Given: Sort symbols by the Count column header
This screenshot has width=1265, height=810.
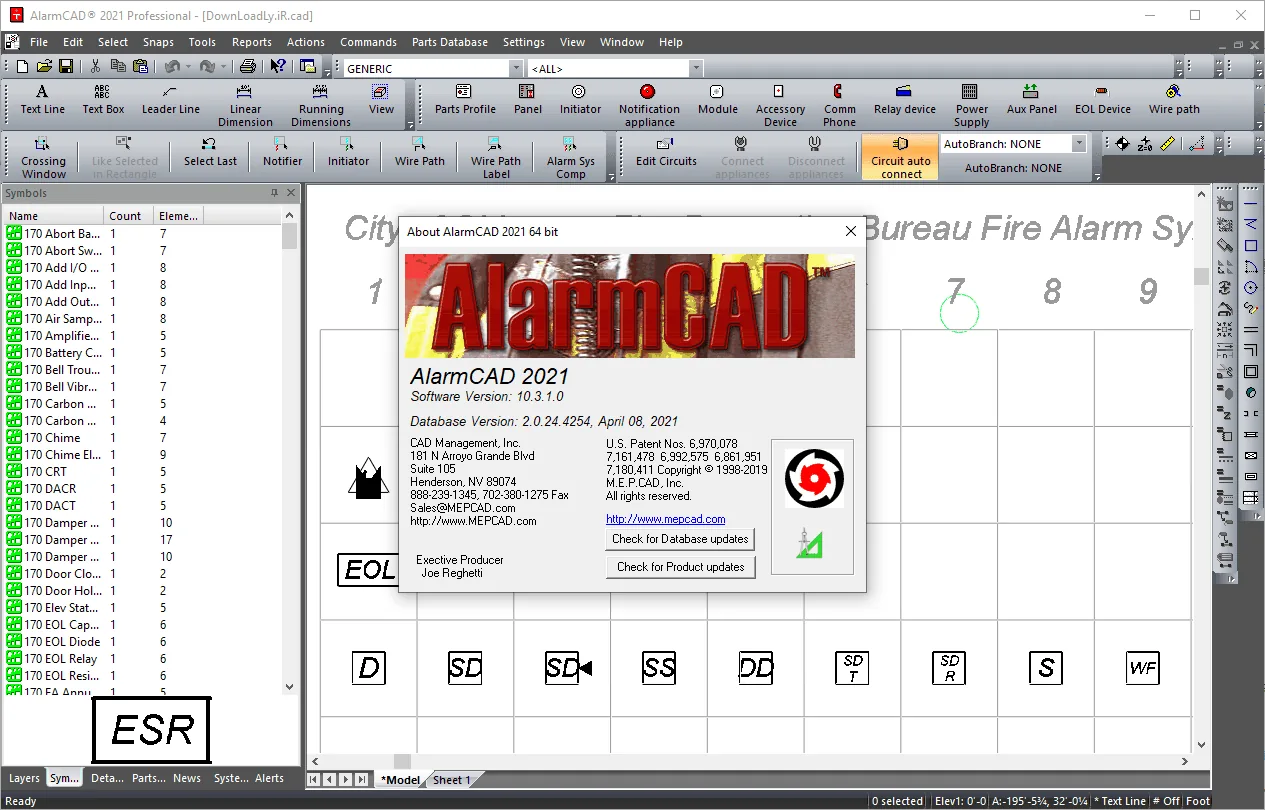Looking at the screenshot, I should point(129,215).
